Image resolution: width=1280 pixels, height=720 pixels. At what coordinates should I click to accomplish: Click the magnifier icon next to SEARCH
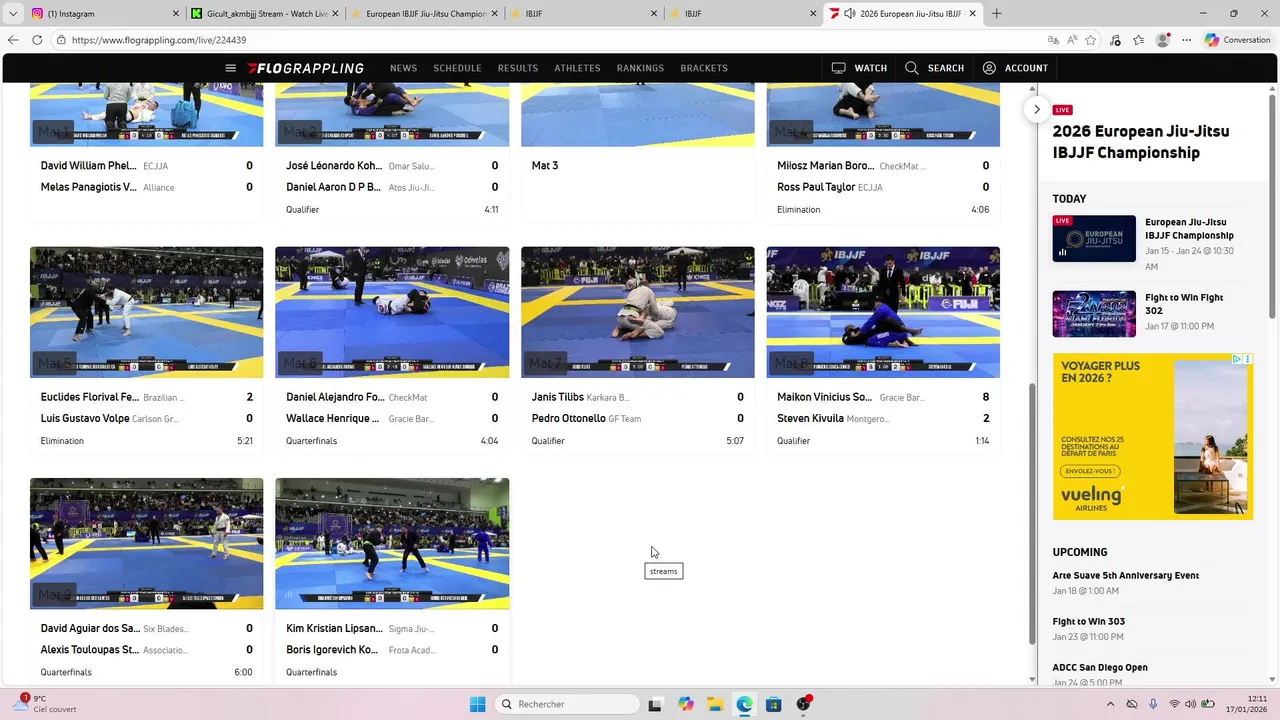tap(912, 68)
